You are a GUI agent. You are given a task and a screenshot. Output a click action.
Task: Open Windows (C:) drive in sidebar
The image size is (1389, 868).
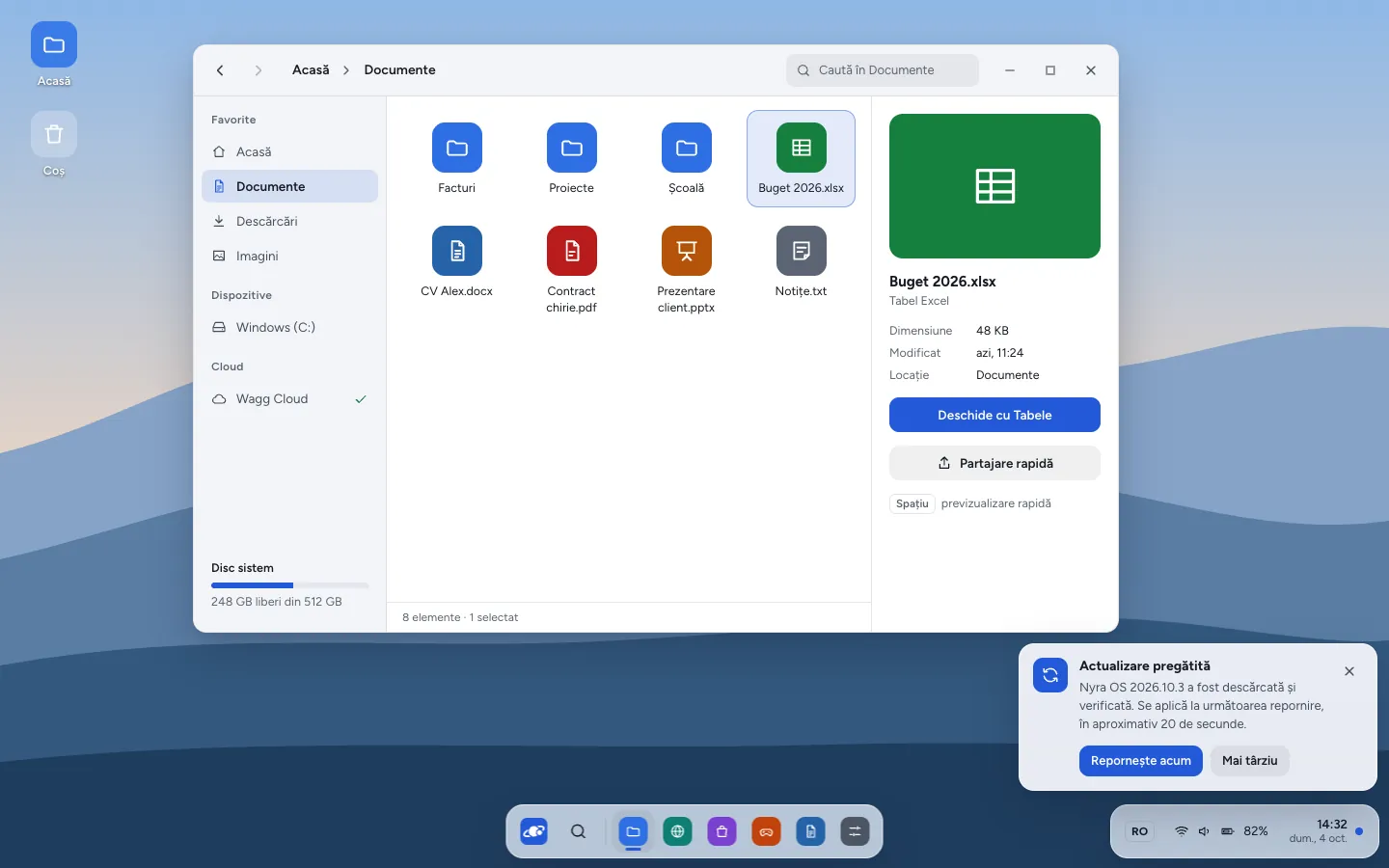pos(289,328)
